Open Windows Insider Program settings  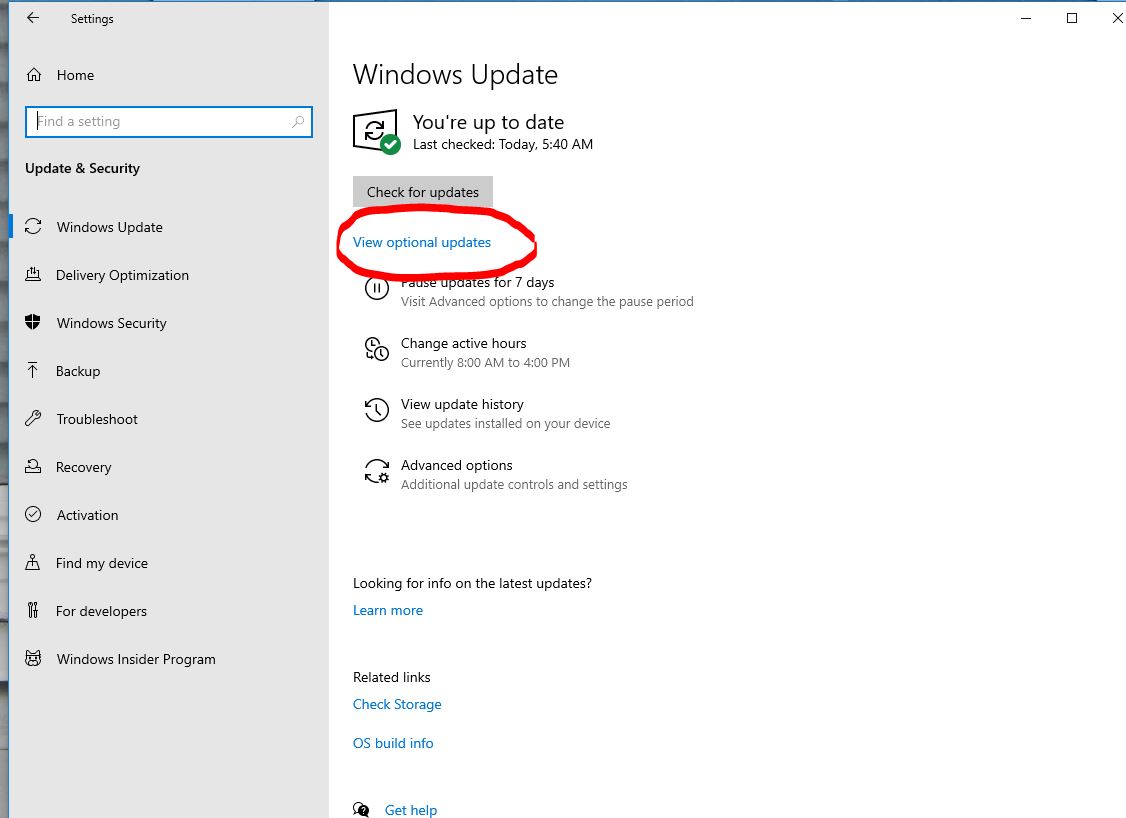(x=136, y=659)
